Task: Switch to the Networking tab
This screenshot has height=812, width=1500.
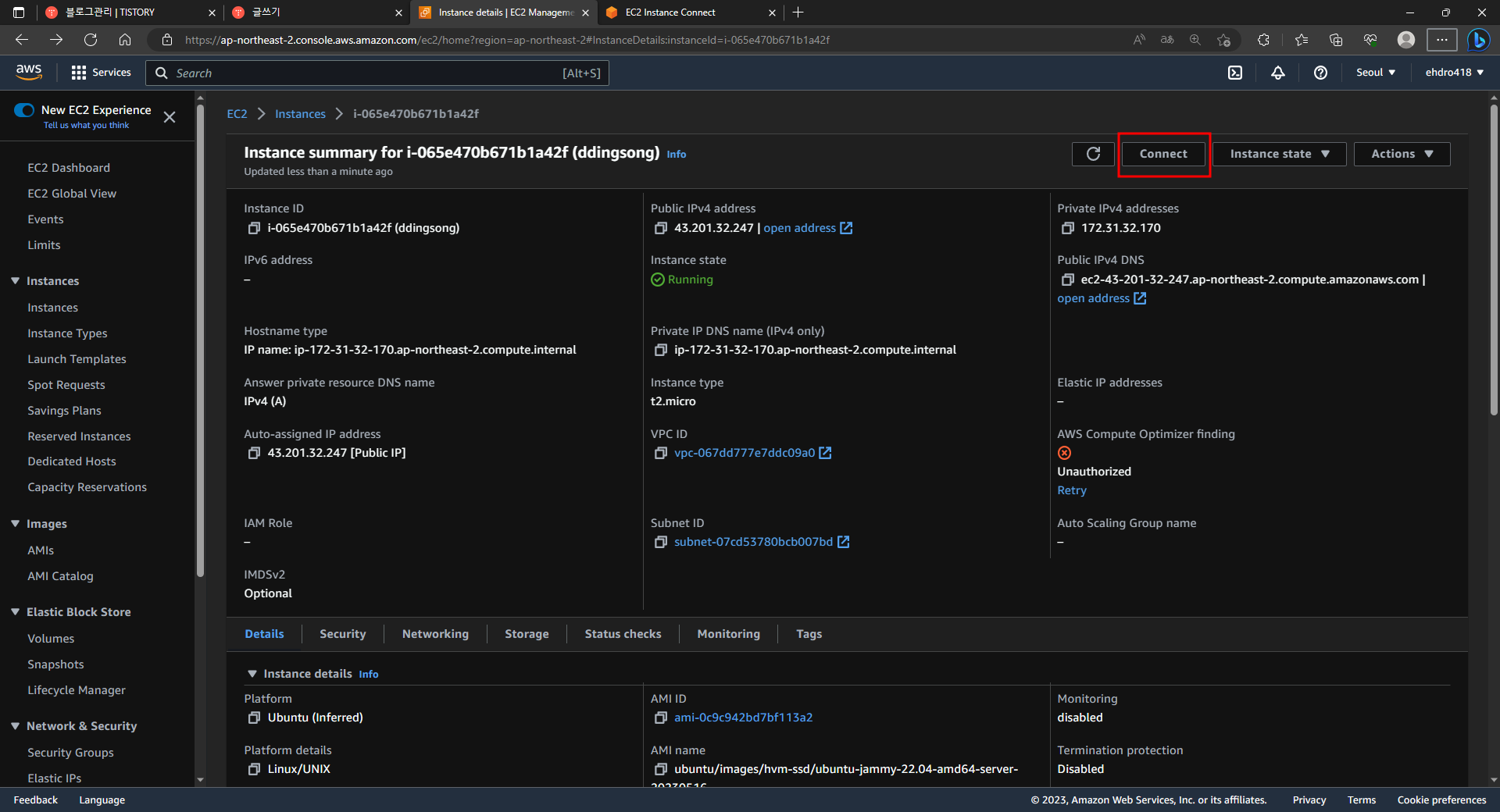Action: coord(435,634)
